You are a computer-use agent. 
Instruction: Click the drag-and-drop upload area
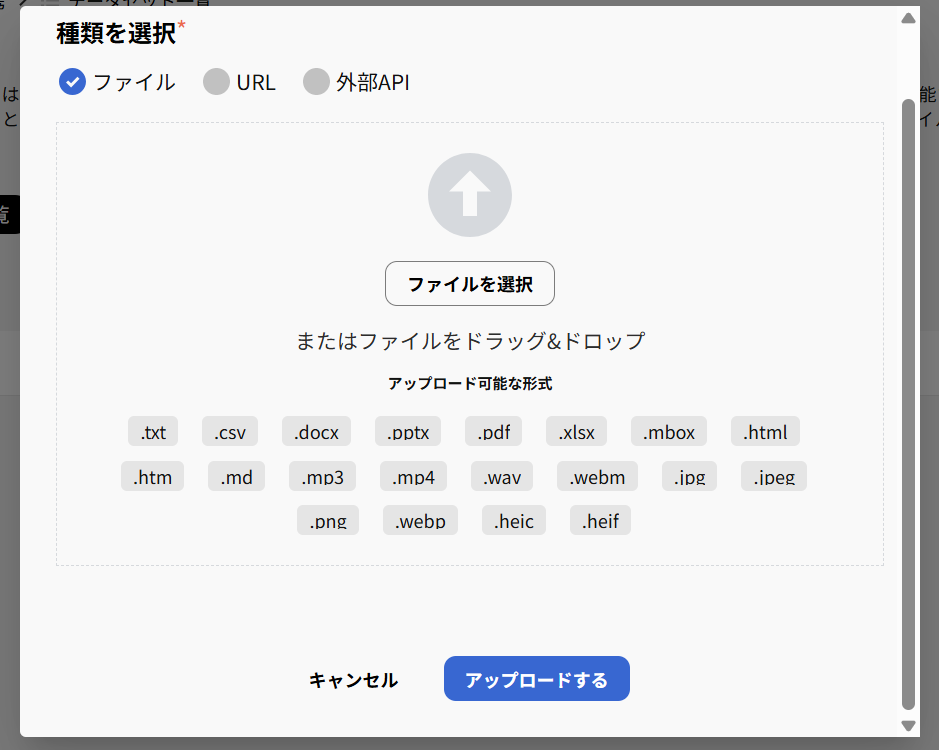[x=469, y=340]
